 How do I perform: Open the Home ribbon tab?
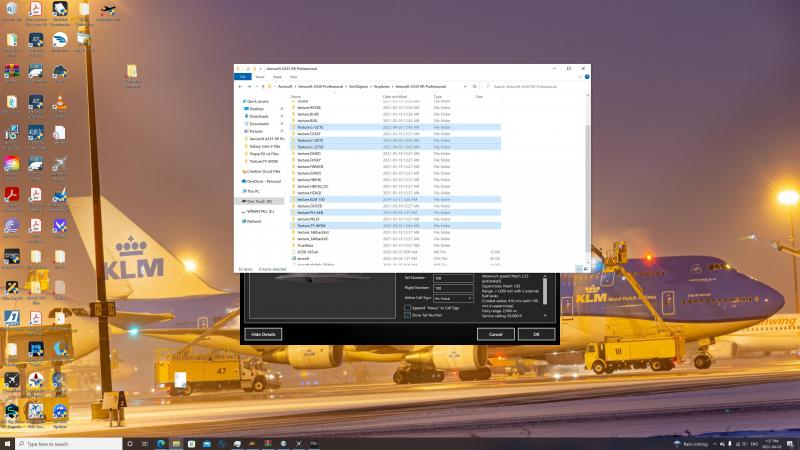pyautogui.click(x=260, y=77)
